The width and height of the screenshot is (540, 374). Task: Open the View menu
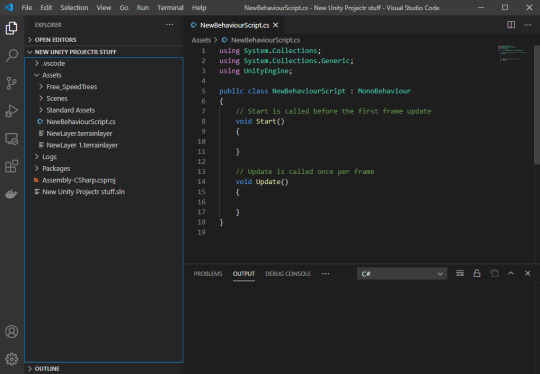(x=104, y=8)
